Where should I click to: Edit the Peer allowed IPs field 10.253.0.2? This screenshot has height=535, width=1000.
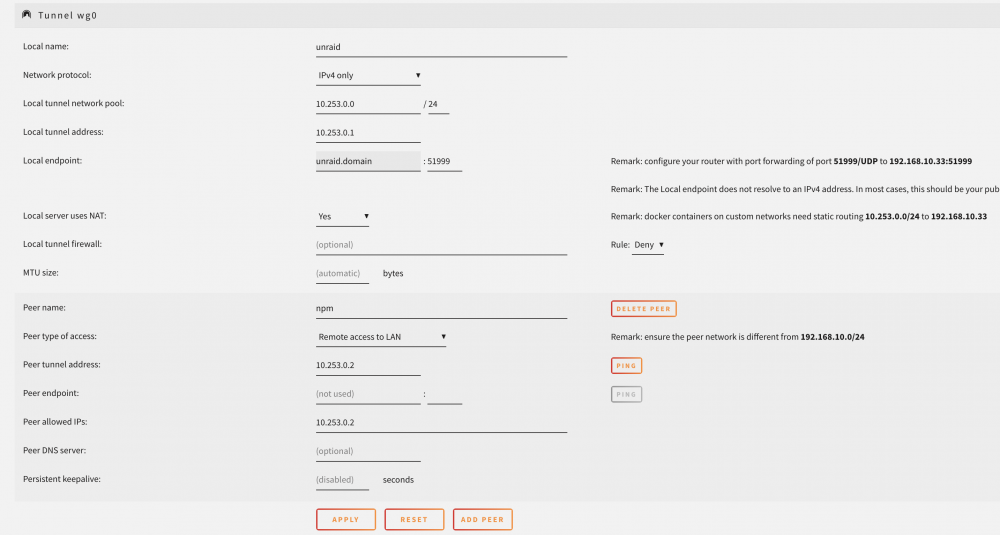pyautogui.click(x=441, y=423)
